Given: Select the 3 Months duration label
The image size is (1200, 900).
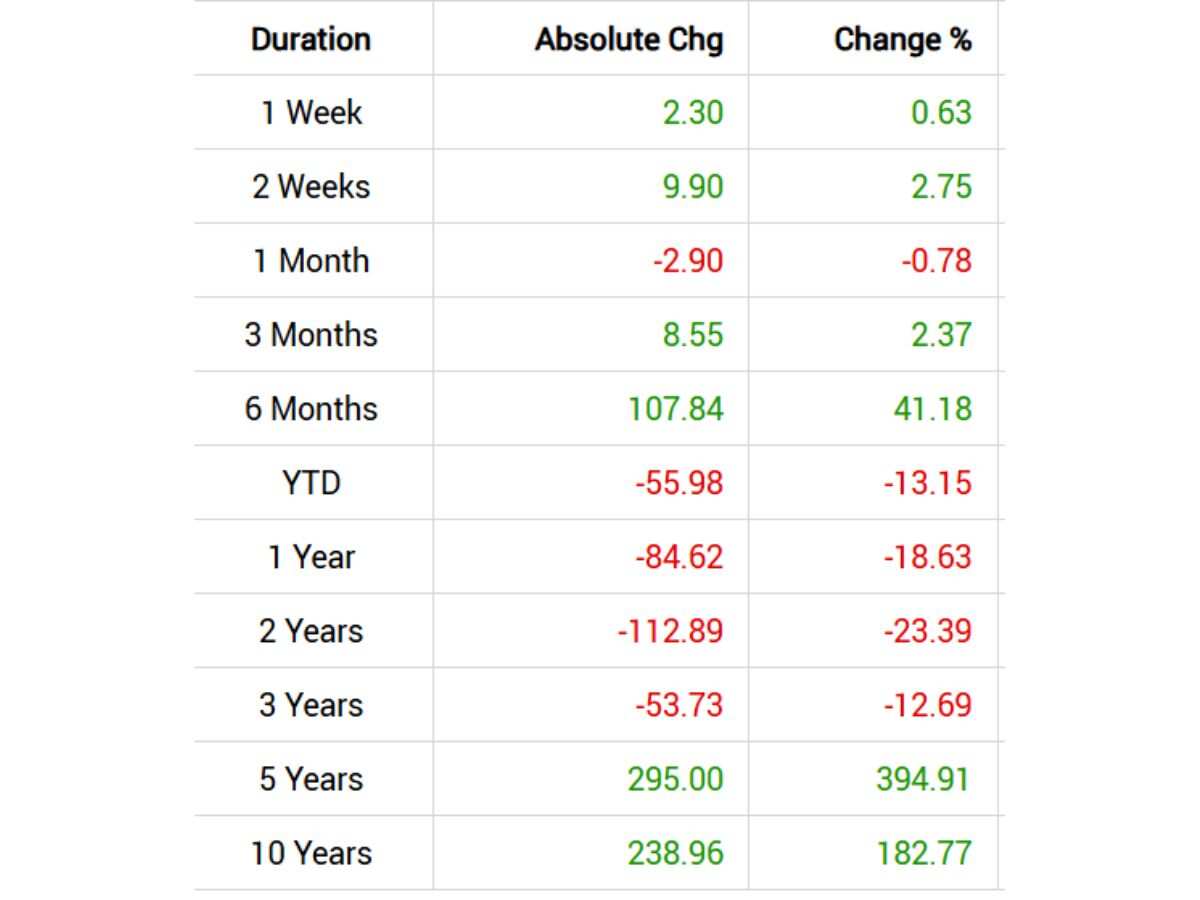Looking at the screenshot, I should tap(311, 334).
